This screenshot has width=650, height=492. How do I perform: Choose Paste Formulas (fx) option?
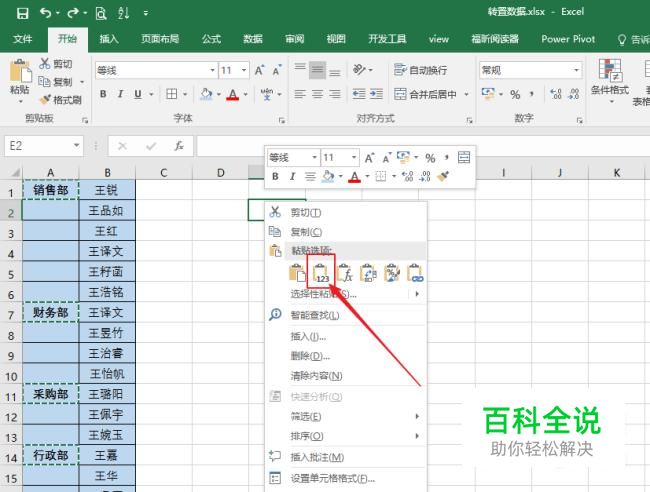345,273
